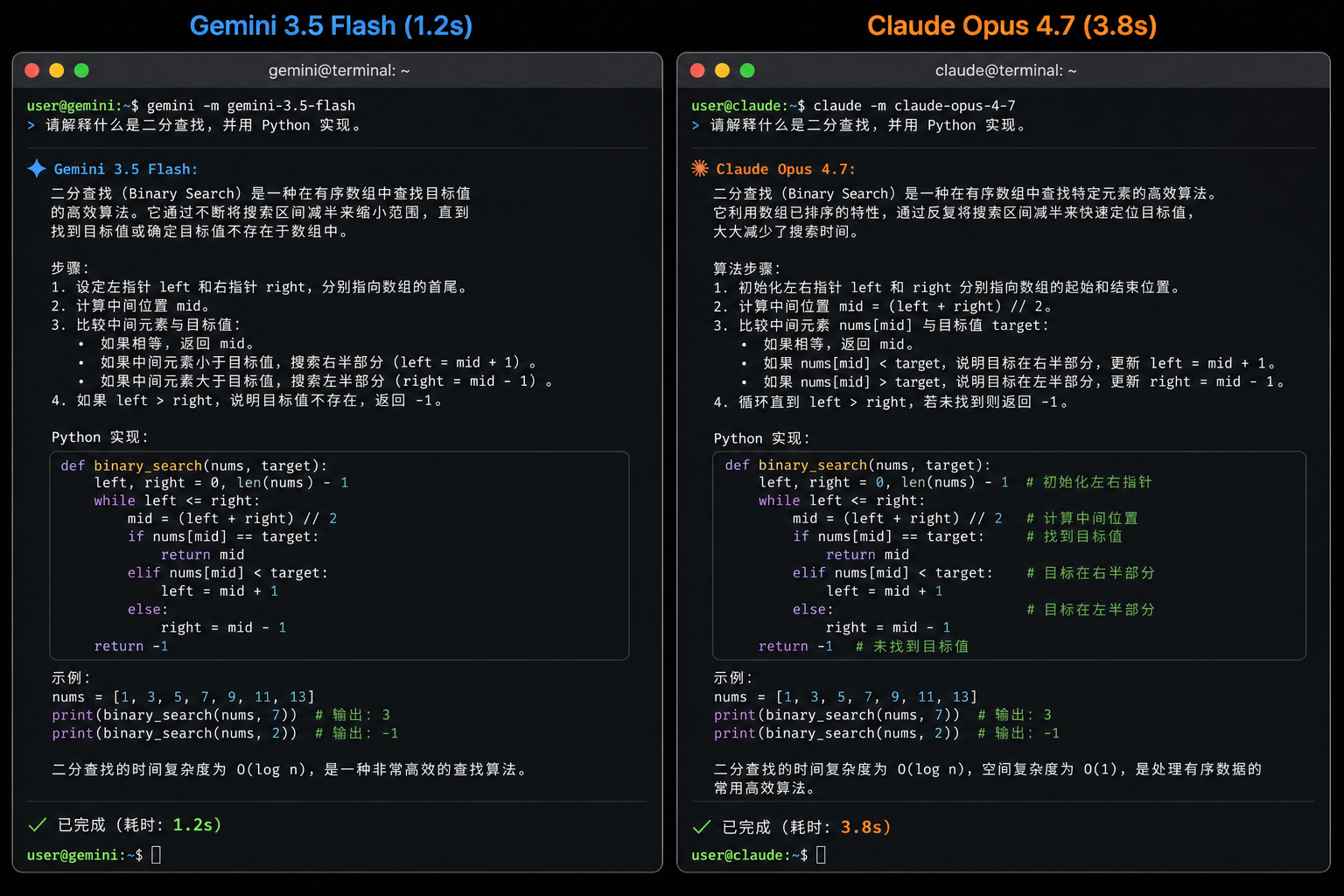
Task: Click the heading "Gemini 3.5 Flash (1.2s)"
Action: (x=331, y=25)
